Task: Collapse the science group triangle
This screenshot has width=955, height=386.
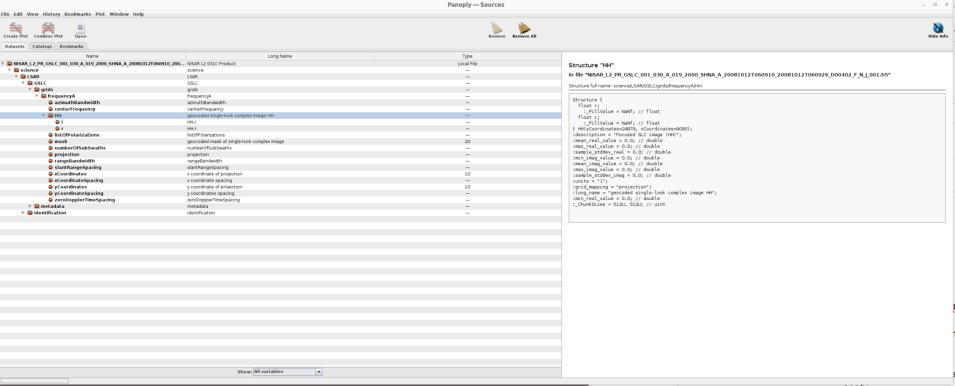Action: pos(9,70)
